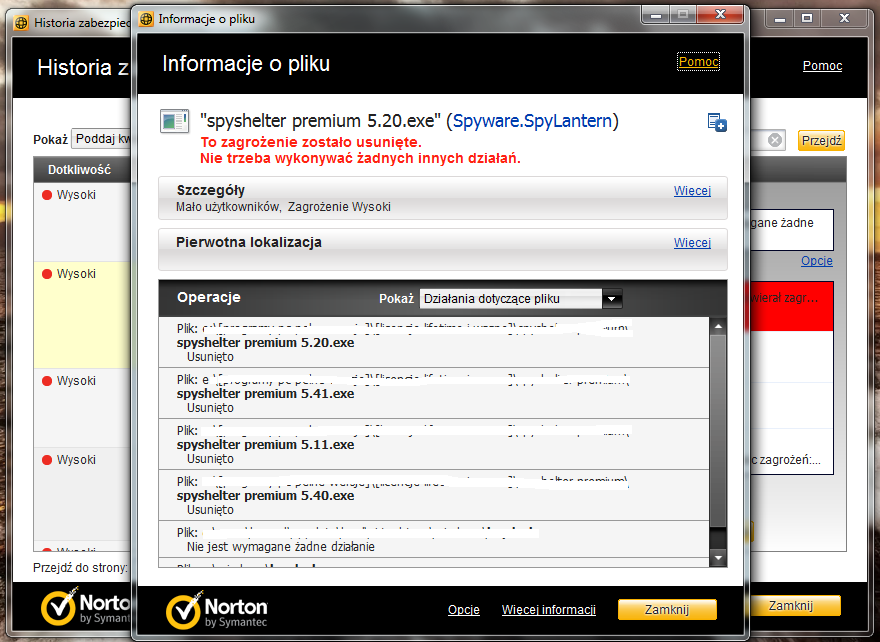Expand Pierwotna lokalizacja with its Więcej link
The width and height of the screenshot is (880, 642).
(692, 242)
